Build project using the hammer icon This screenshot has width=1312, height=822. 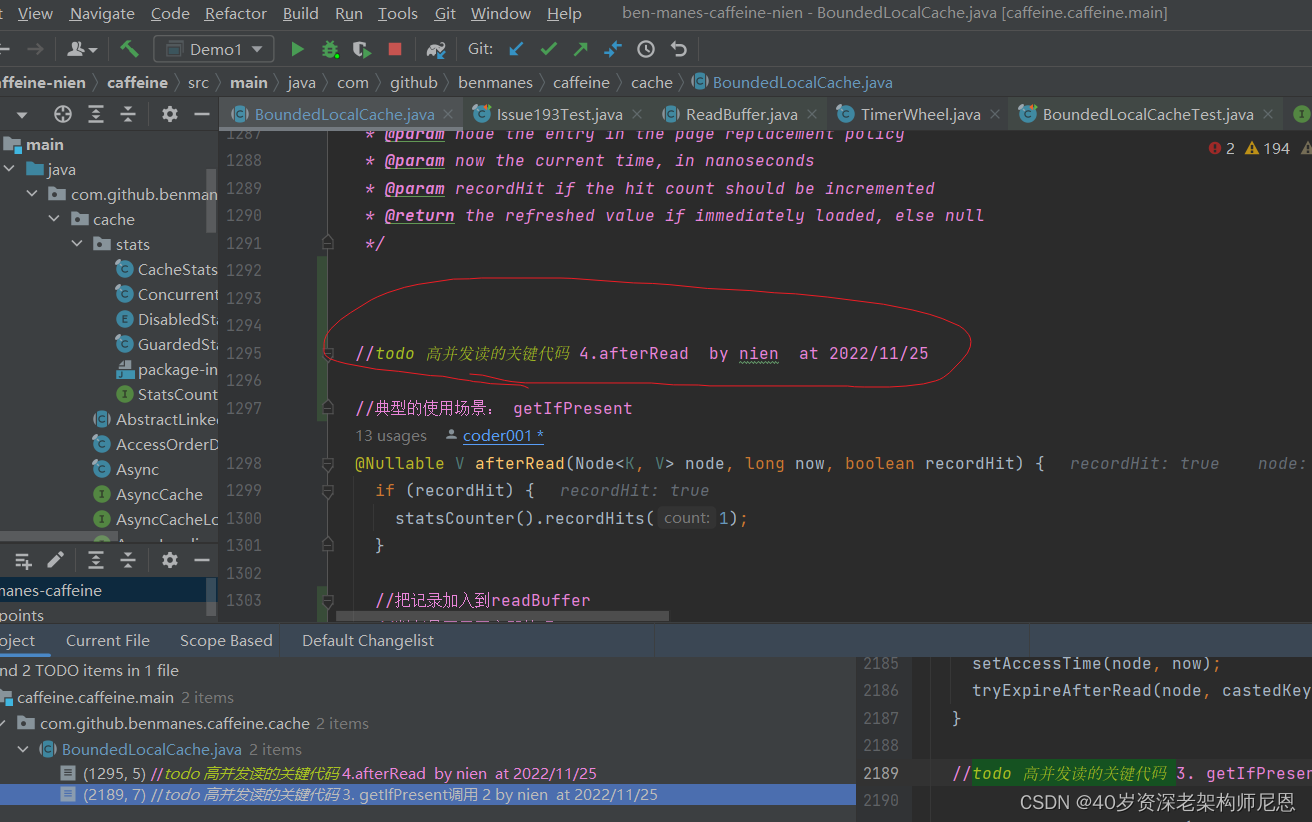tap(129, 49)
